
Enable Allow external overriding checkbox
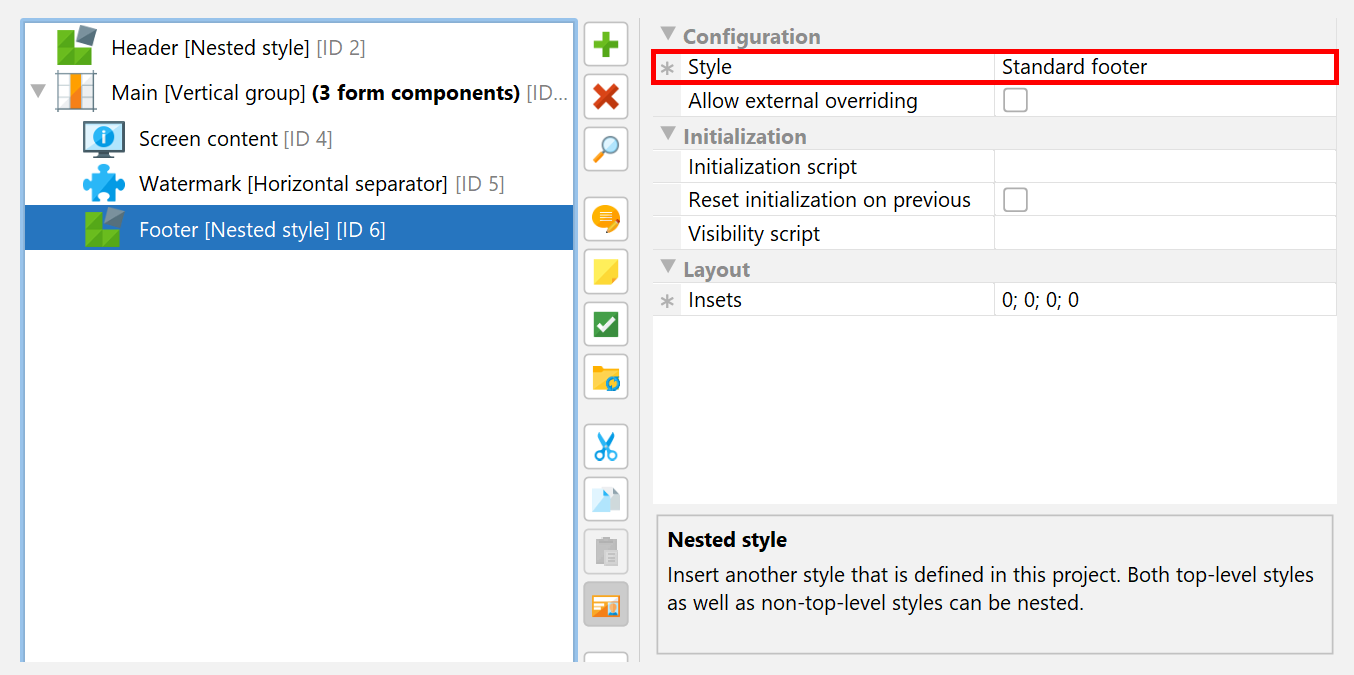1015,100
